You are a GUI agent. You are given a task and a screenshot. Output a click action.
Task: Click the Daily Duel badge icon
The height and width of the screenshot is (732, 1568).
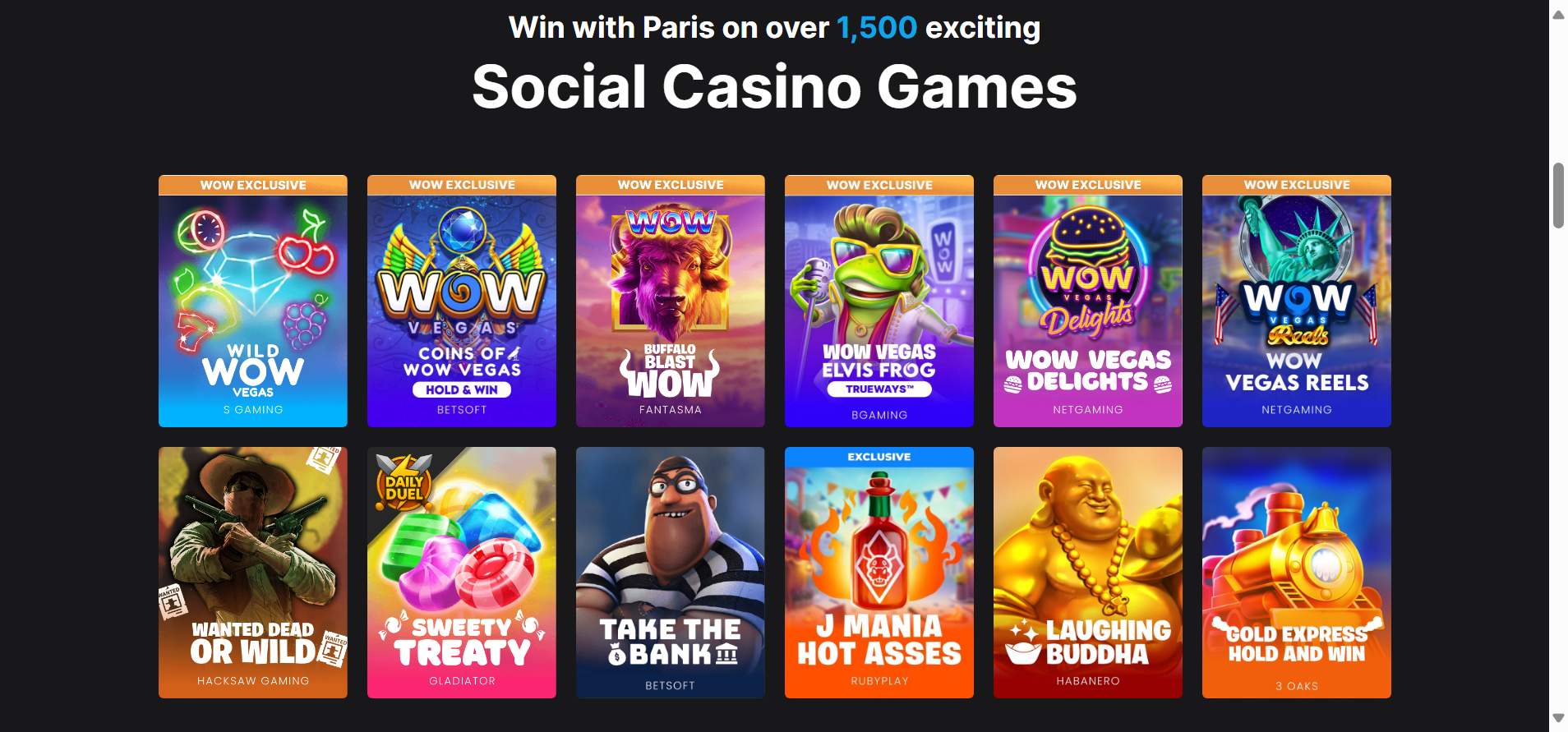404,483
